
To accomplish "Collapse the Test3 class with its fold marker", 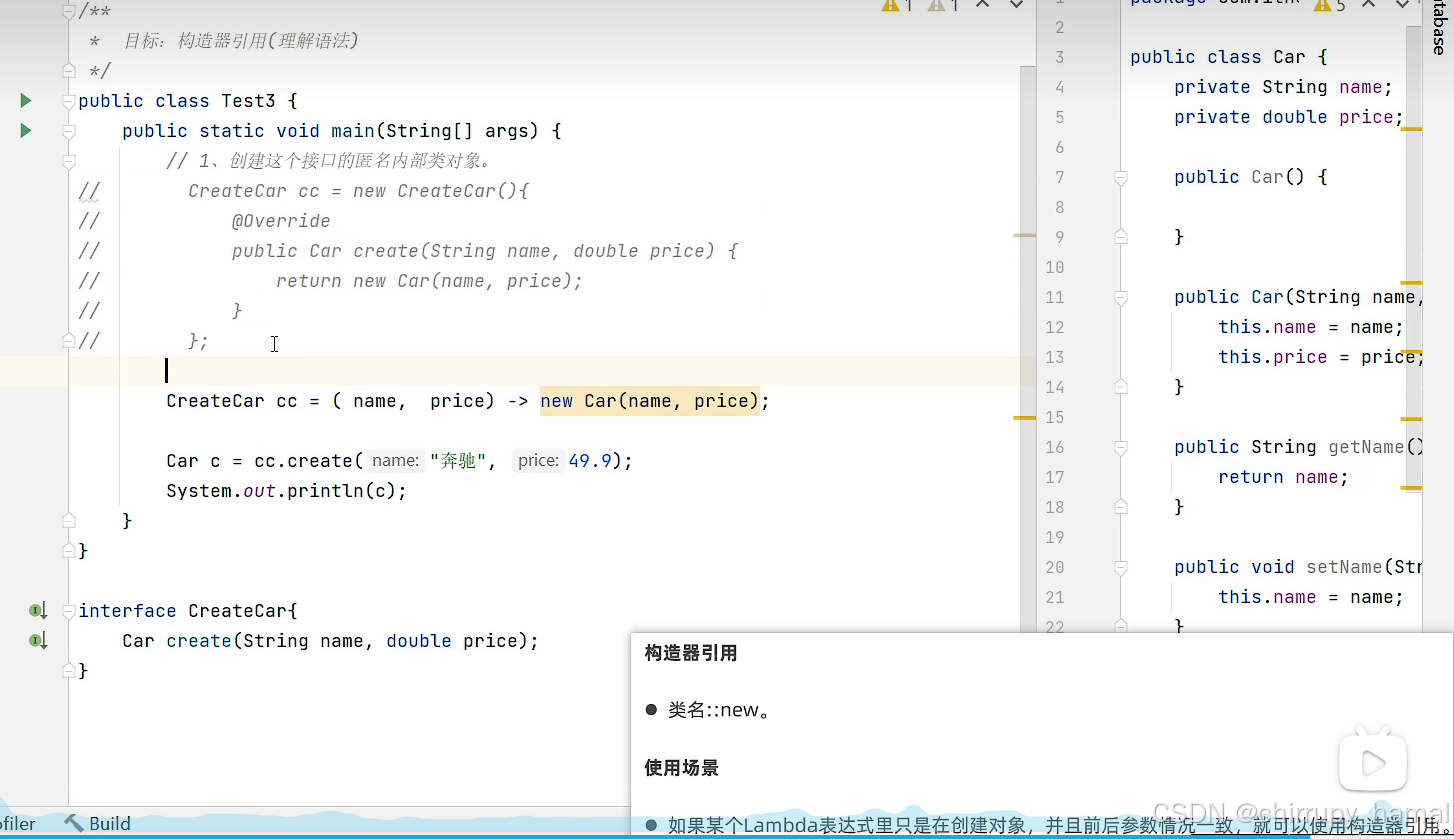I will [x=68, y=101].
